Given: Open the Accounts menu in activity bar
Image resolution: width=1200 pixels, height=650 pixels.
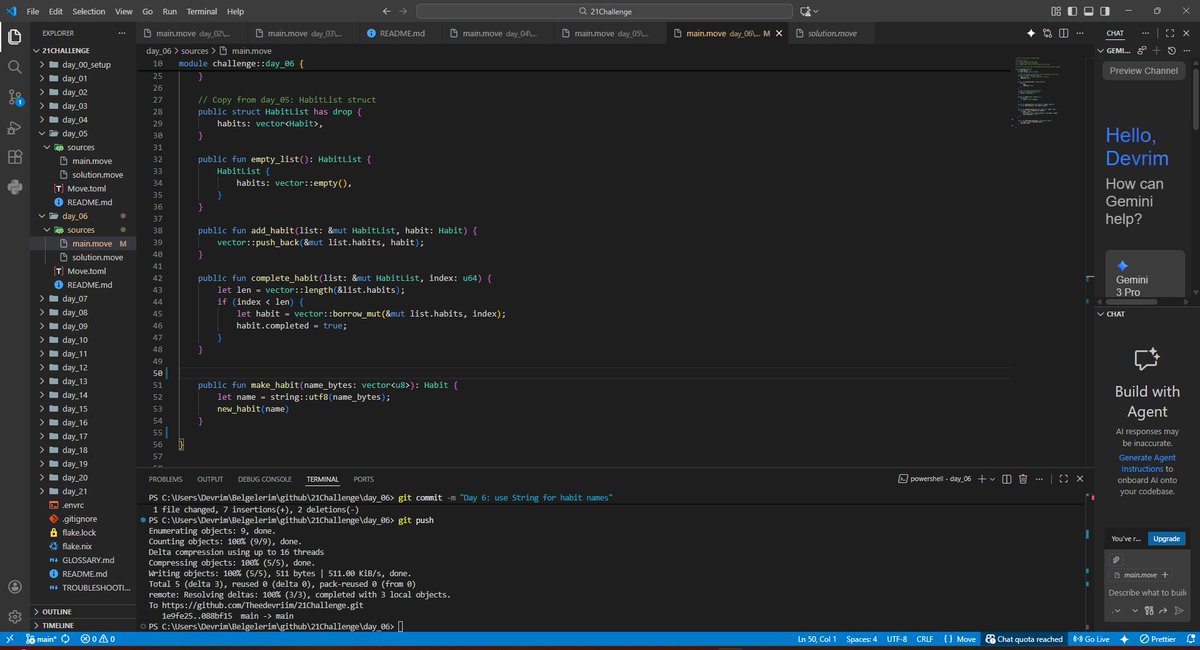Looking at the screenshot, I should tap(15, 587).
